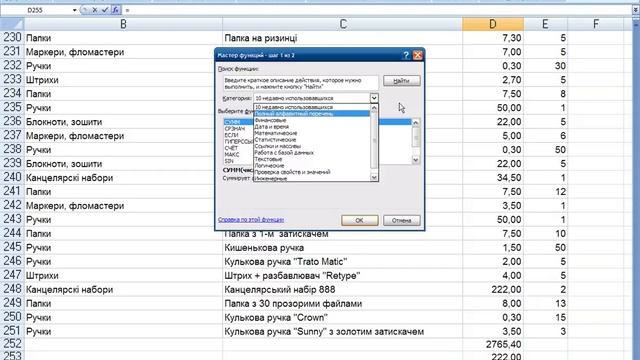Select row 252 header
Viewport: 640px width, 360px height.
[x=12, y=344]
